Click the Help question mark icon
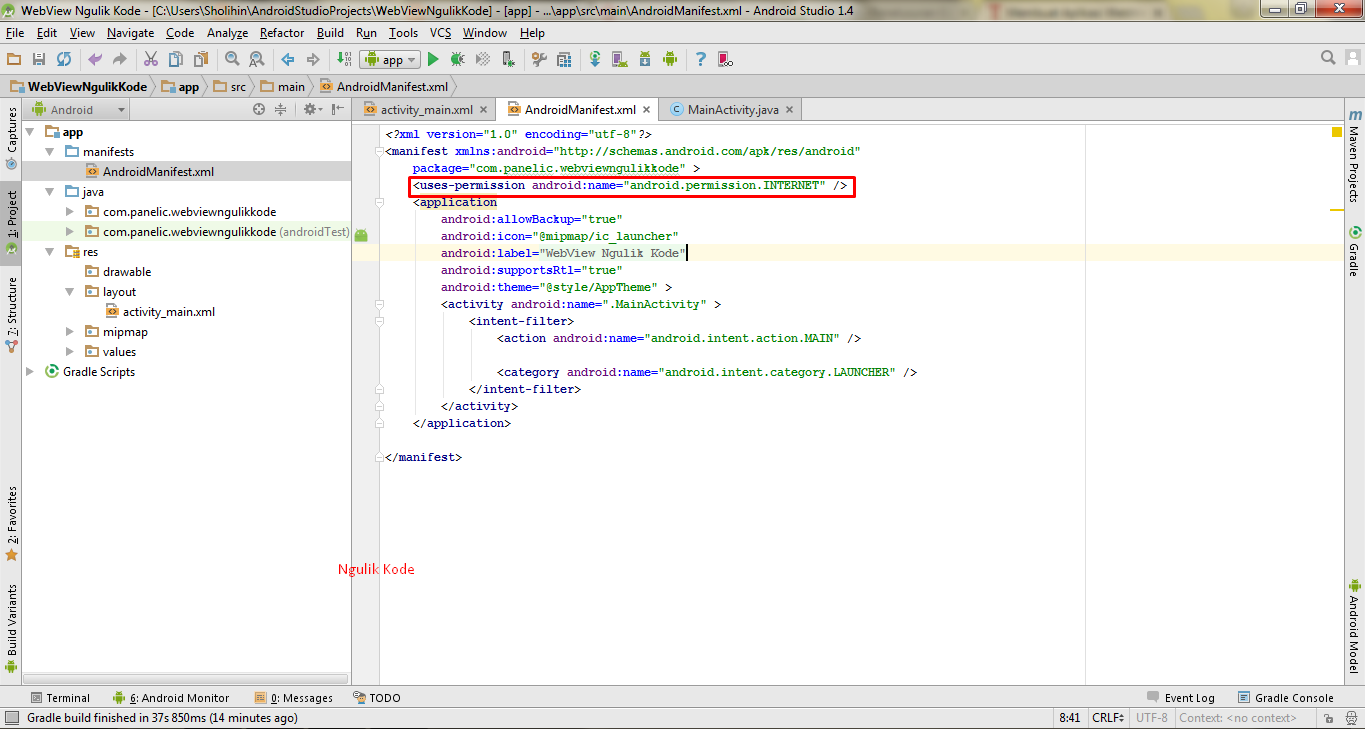The width and height of the screenshot is (1365, 729). tap(701, 60)
